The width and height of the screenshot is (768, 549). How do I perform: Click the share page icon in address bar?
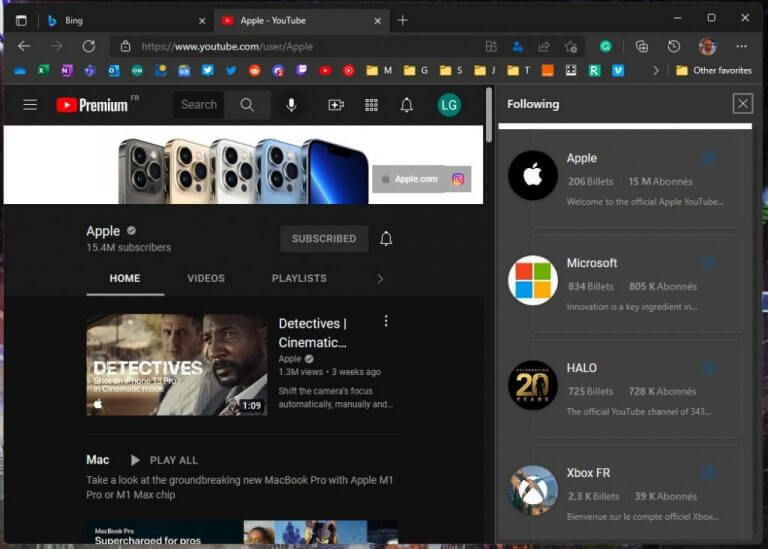point(544,47)
